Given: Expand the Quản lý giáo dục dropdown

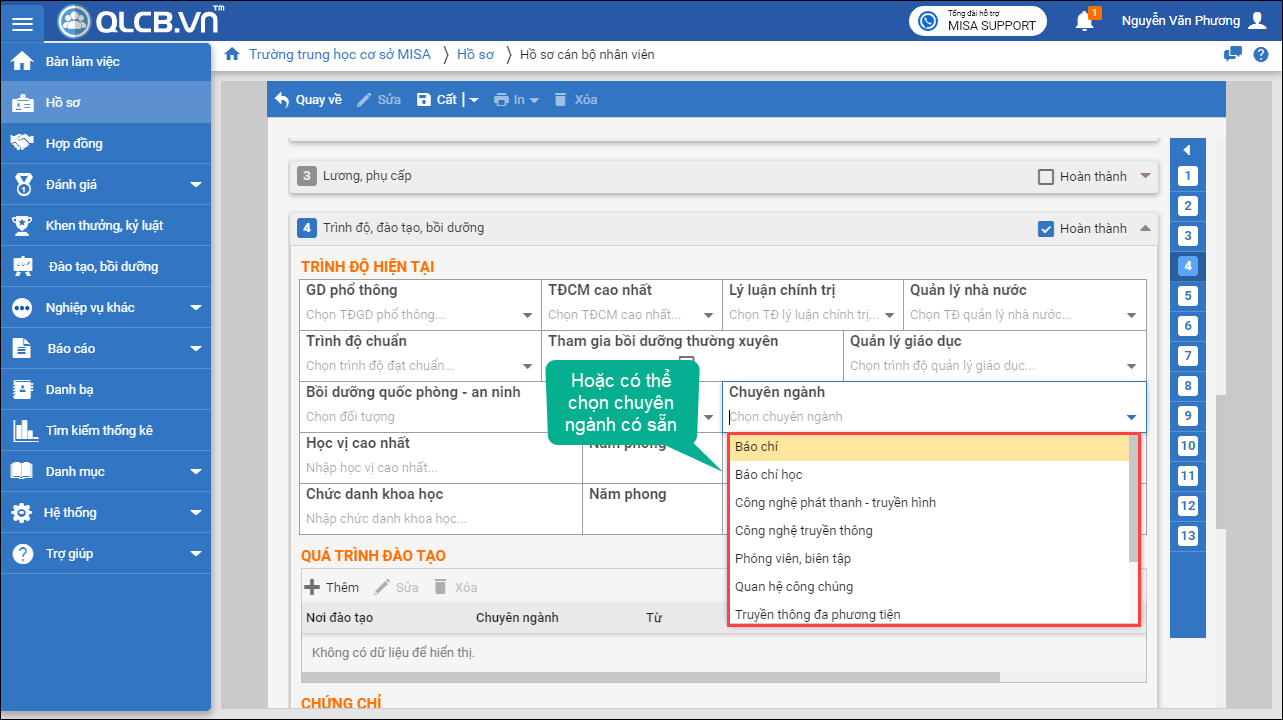Looking at the screenshot, I should (x=1131, y=366).
